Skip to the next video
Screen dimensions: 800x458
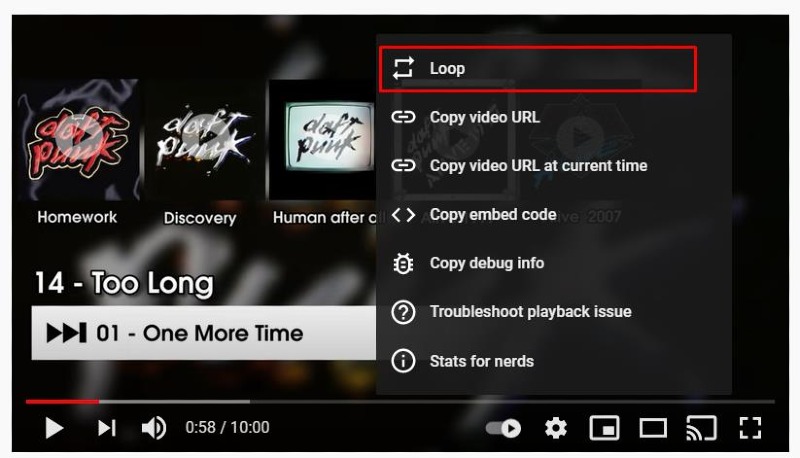point(107,427)
